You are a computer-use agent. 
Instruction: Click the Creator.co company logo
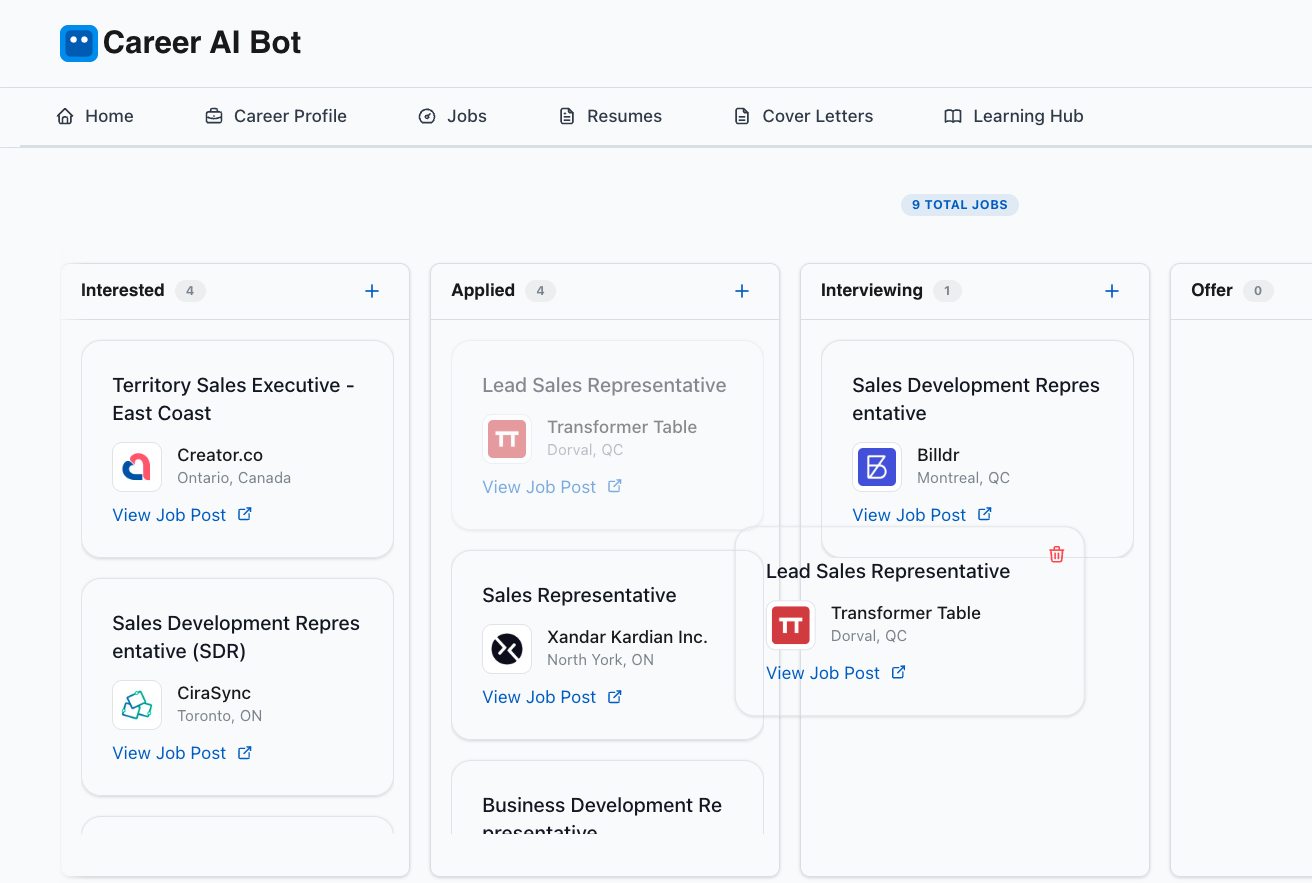[x=137, y=467]
